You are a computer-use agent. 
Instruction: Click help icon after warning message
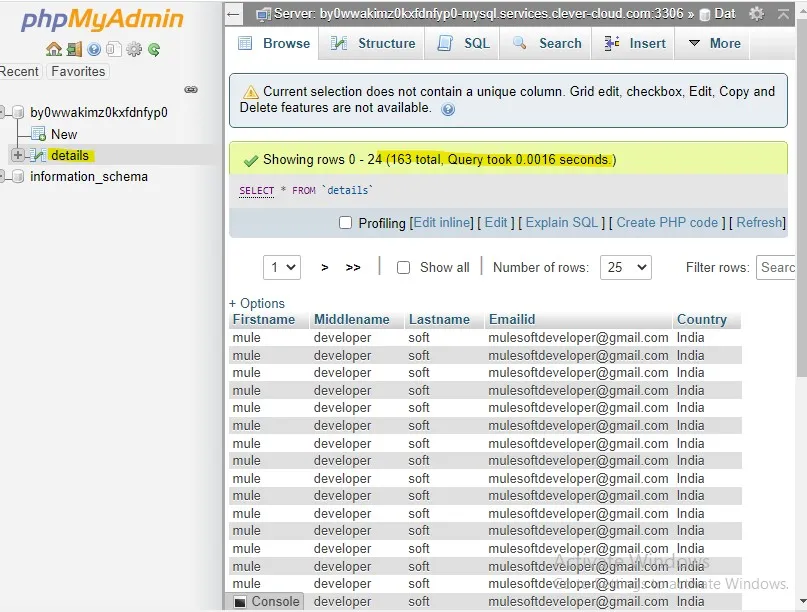[448, 109]
